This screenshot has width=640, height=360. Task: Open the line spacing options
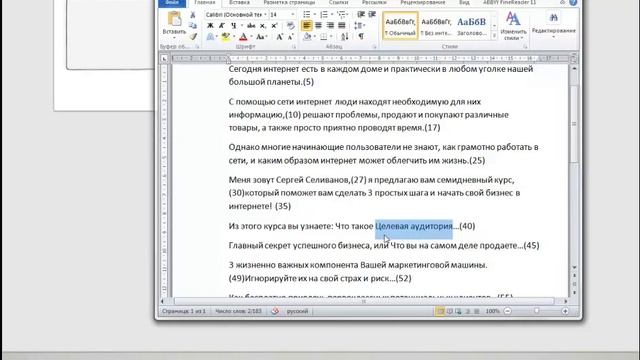[x=359, y=26]
